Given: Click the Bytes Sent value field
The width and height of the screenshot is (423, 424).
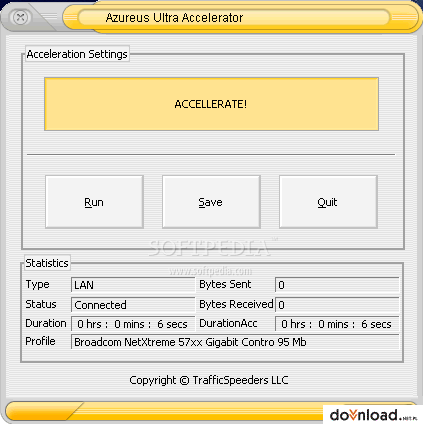Looking at the screenshot, I should pyautogui.click(x=337, y=285).
